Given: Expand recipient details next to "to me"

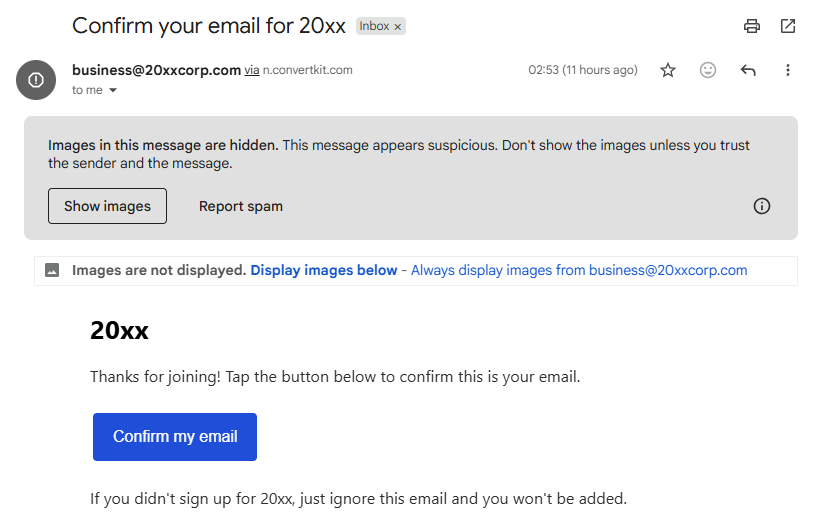Looking at the screenshot, I should point(113,90).
